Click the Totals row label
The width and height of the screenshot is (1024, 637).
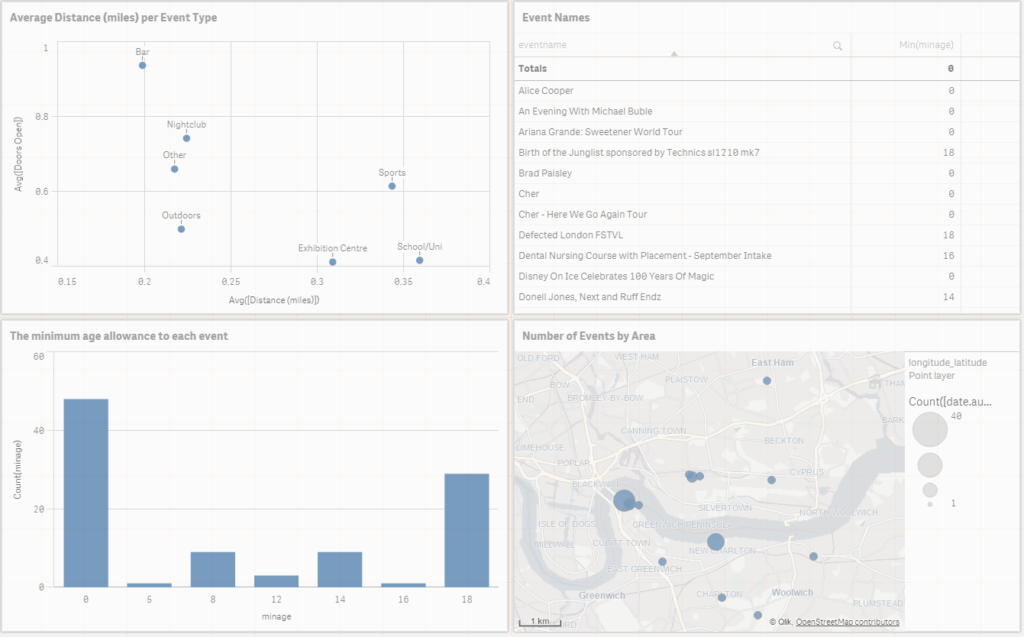pyautogui.click(x=532, y=69)
